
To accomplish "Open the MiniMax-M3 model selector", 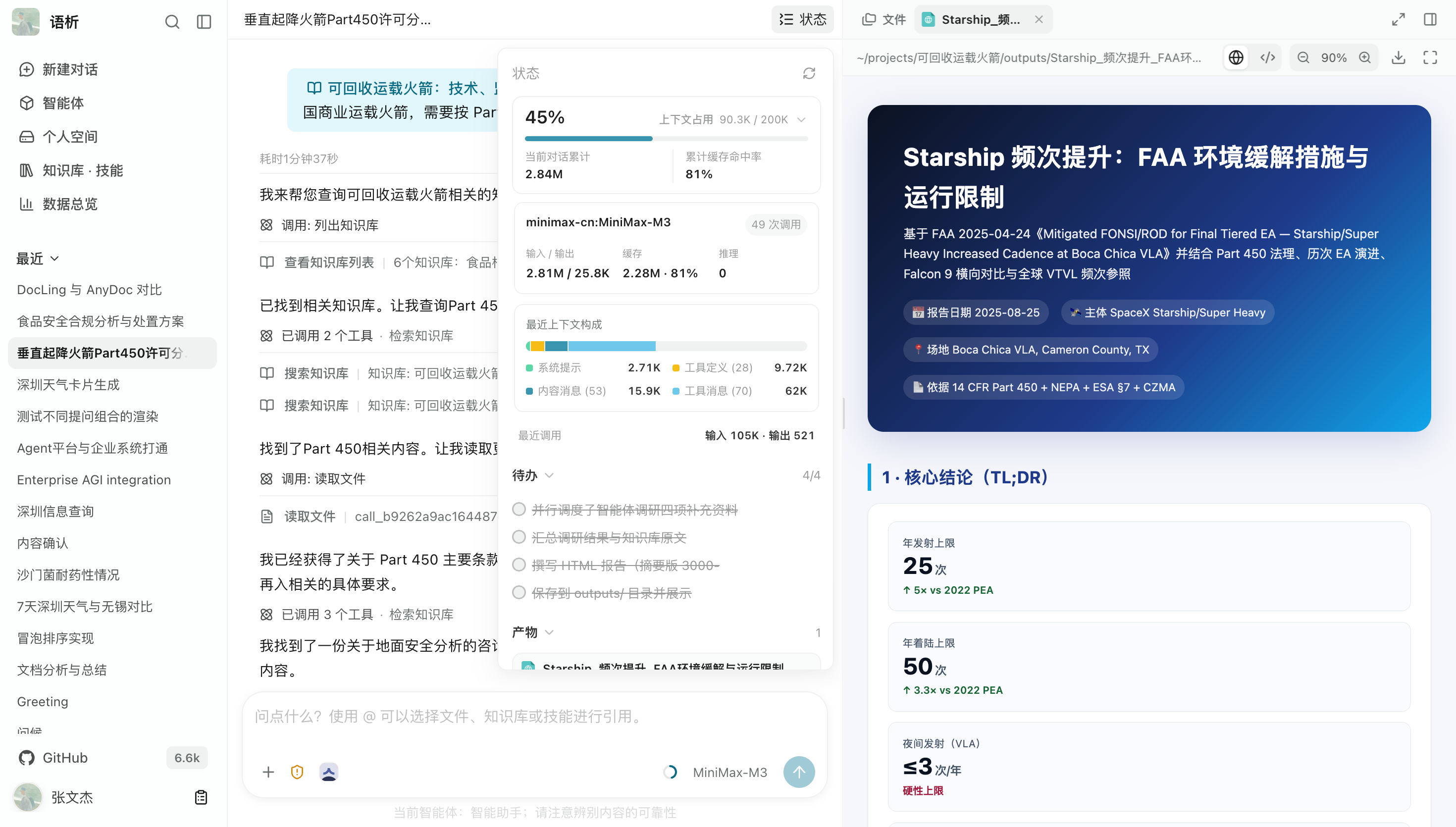I will [729, 772].
